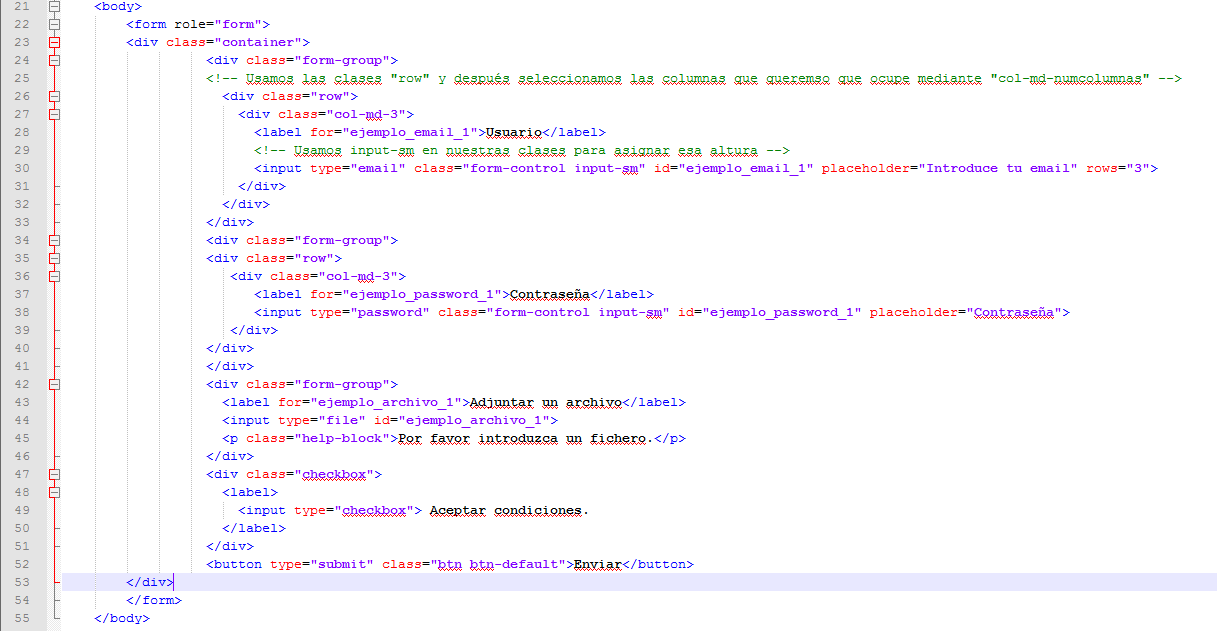Image resolution: width=1217 pixels, height=631 pixels.
Task: Click the label text "Adjuntar un archivo"
Action: coord(546,402)
